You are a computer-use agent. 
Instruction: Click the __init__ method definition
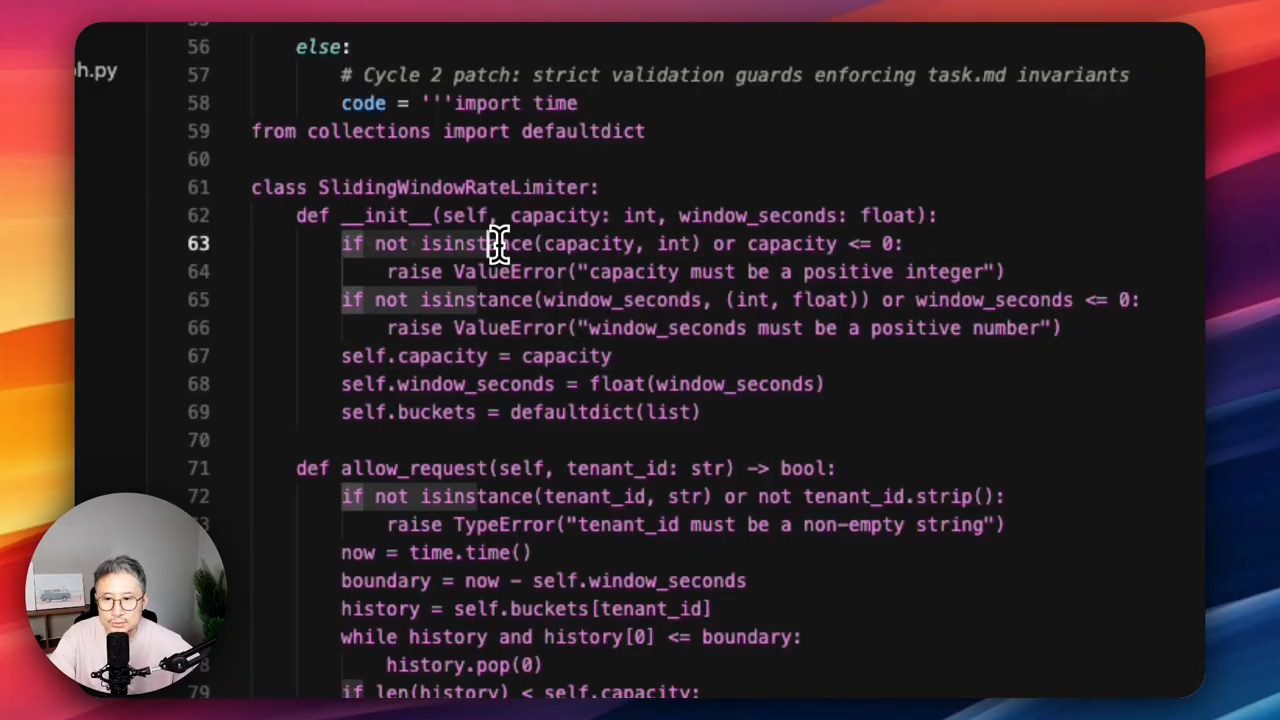[x=616, y=215]
